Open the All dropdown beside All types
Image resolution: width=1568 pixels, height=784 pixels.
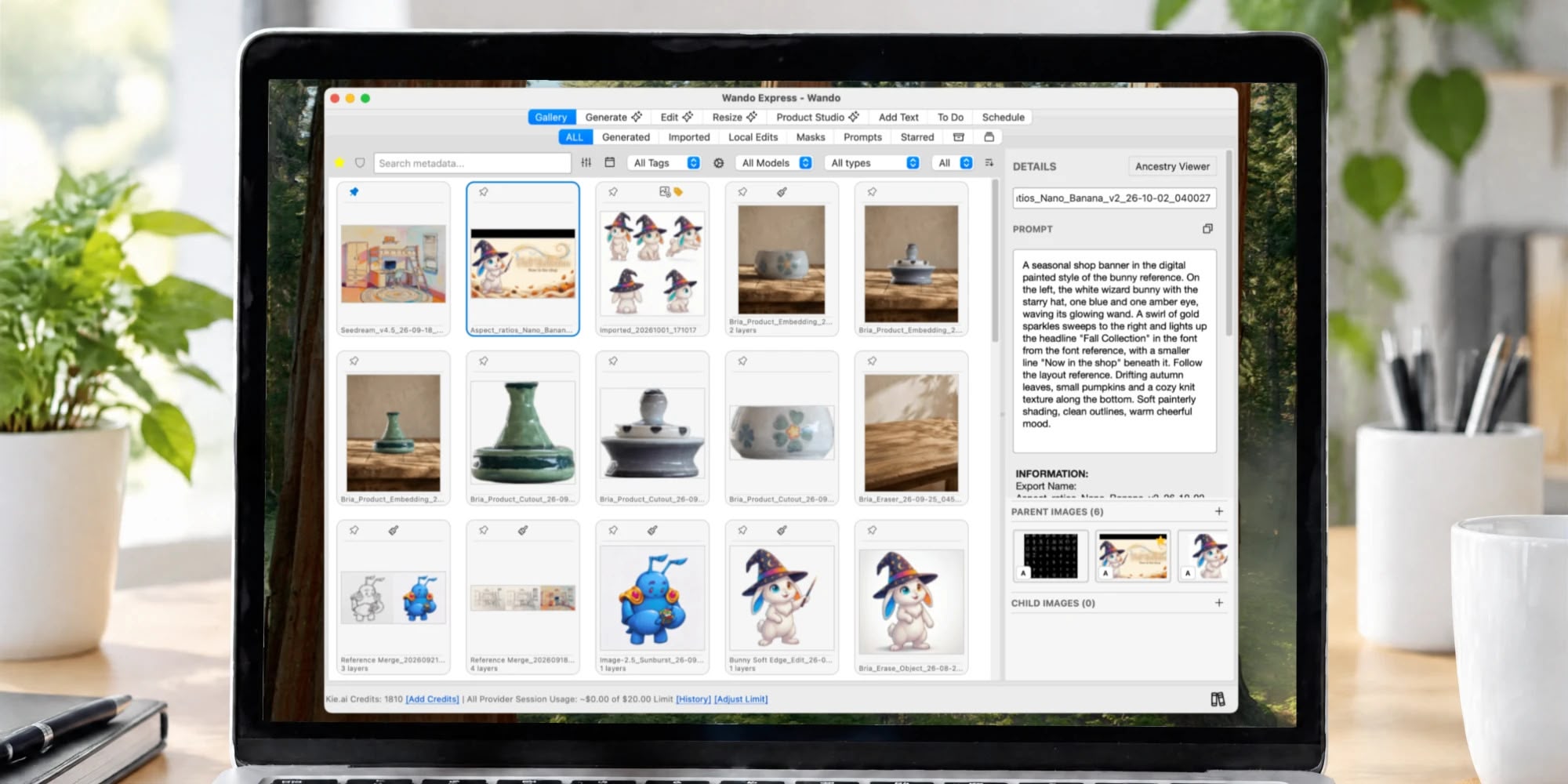pyautogui.click(x=953, y=163)
